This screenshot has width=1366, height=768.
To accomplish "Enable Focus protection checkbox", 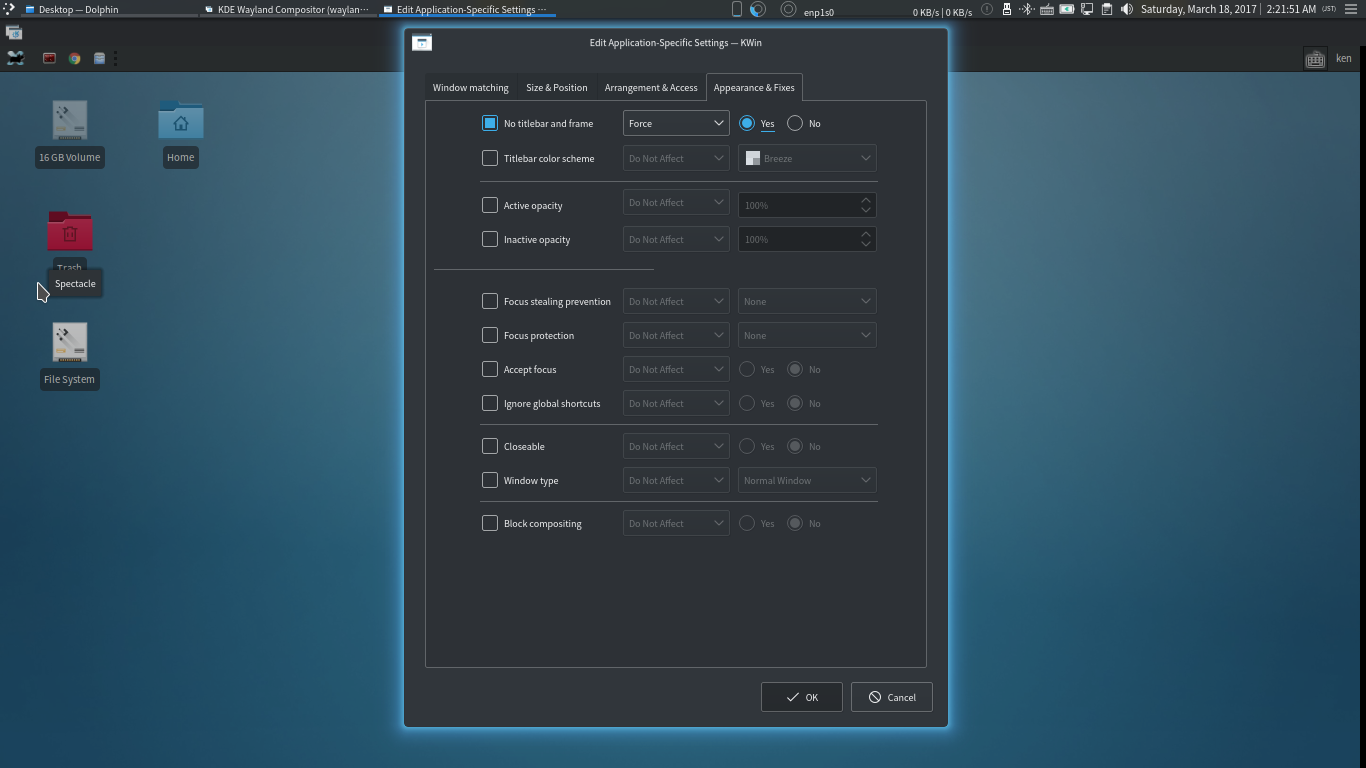I will 490,335.
